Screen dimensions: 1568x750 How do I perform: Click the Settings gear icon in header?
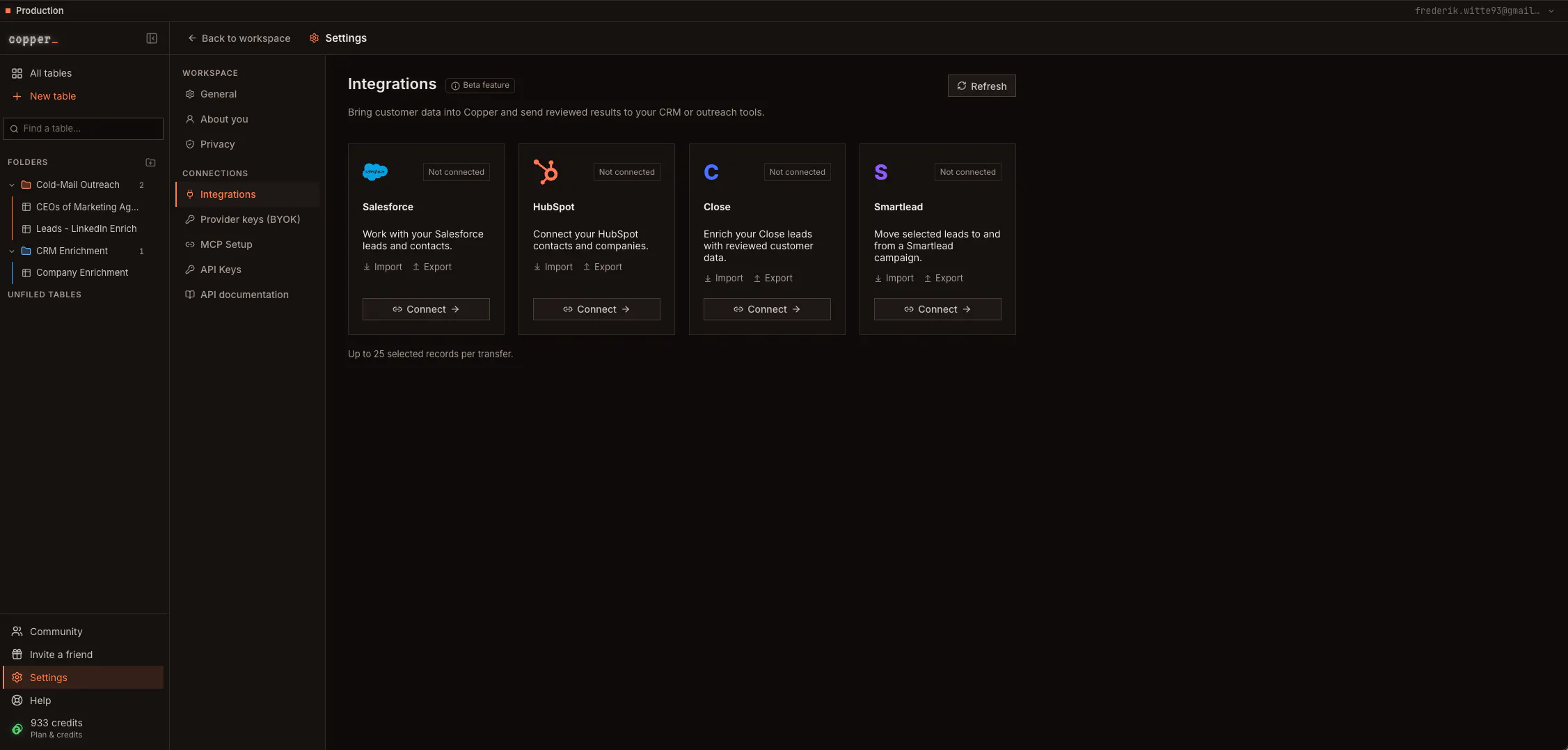coord(315,38)
